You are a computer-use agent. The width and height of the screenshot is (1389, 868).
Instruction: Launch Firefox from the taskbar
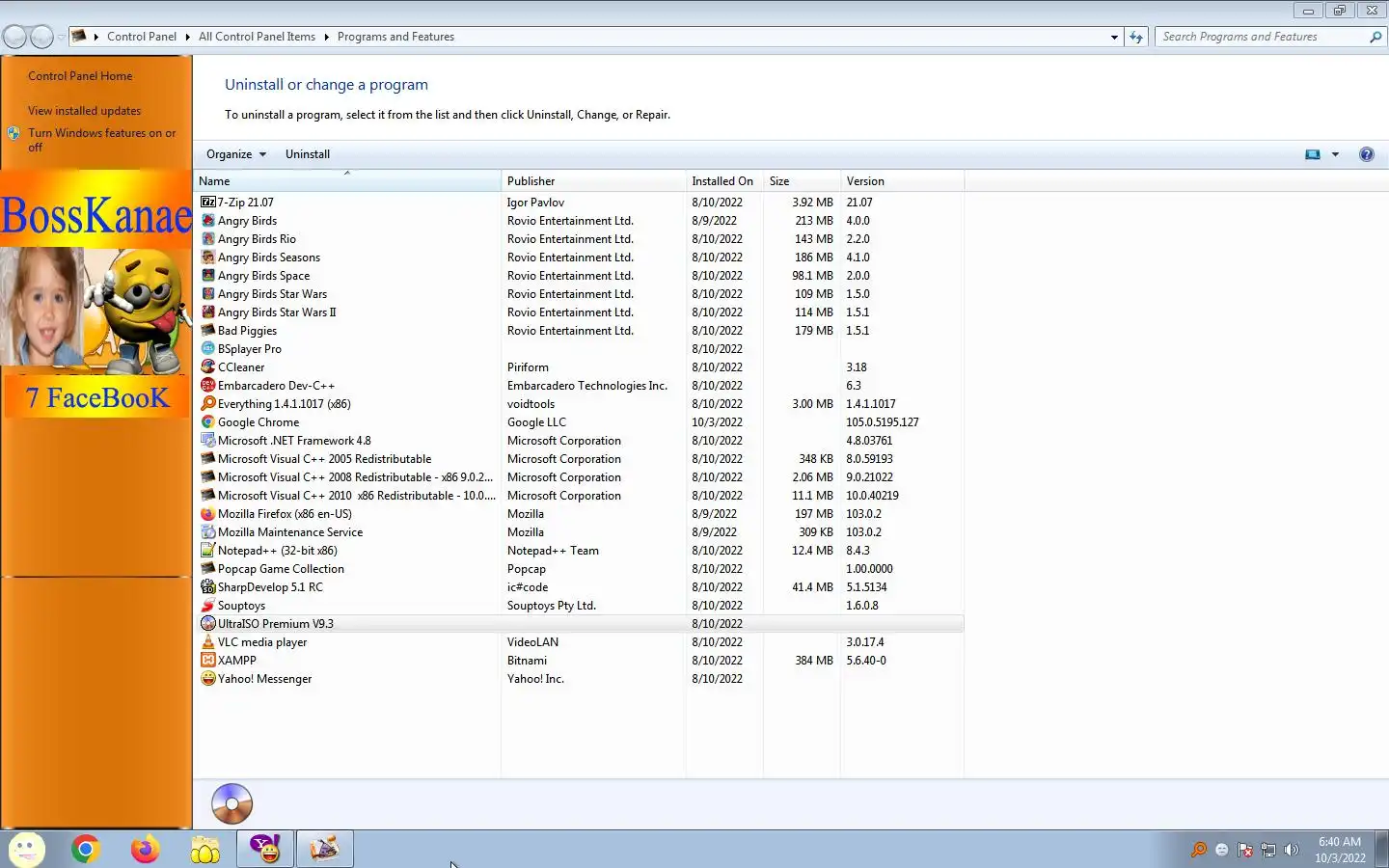(x=145, y=849)
